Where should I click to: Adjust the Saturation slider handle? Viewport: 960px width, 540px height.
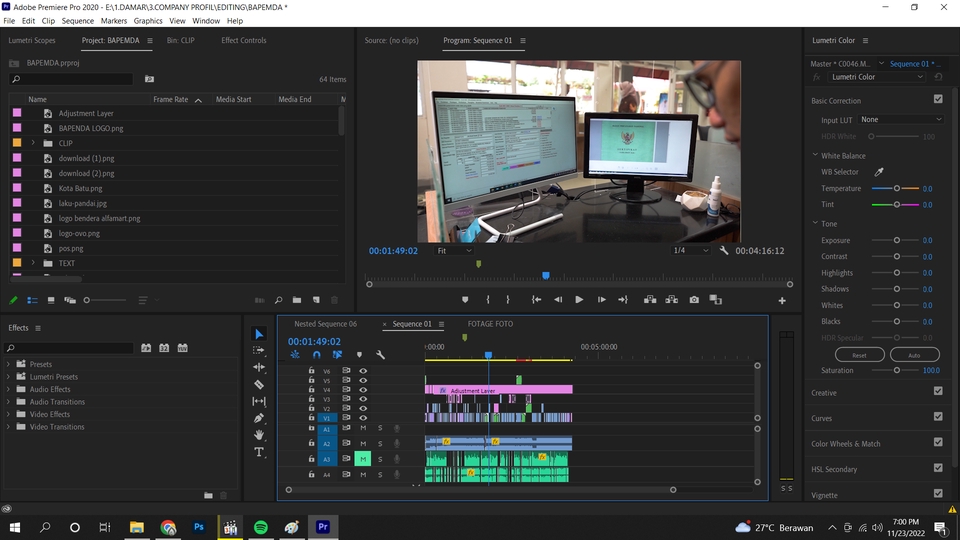896,370
